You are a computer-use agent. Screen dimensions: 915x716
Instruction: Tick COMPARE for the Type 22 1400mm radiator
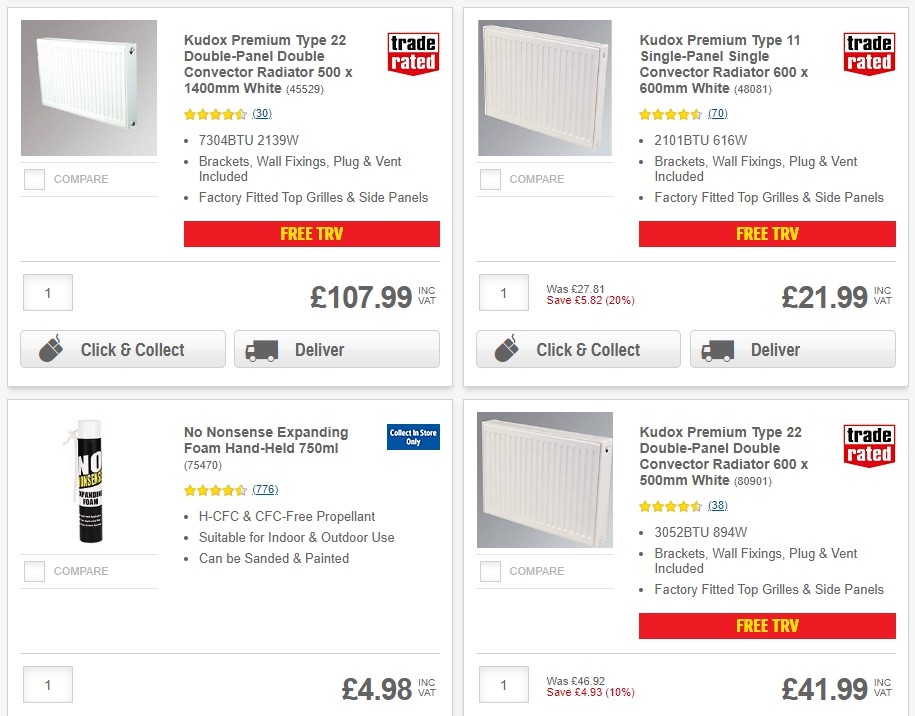tap(33, 179)
